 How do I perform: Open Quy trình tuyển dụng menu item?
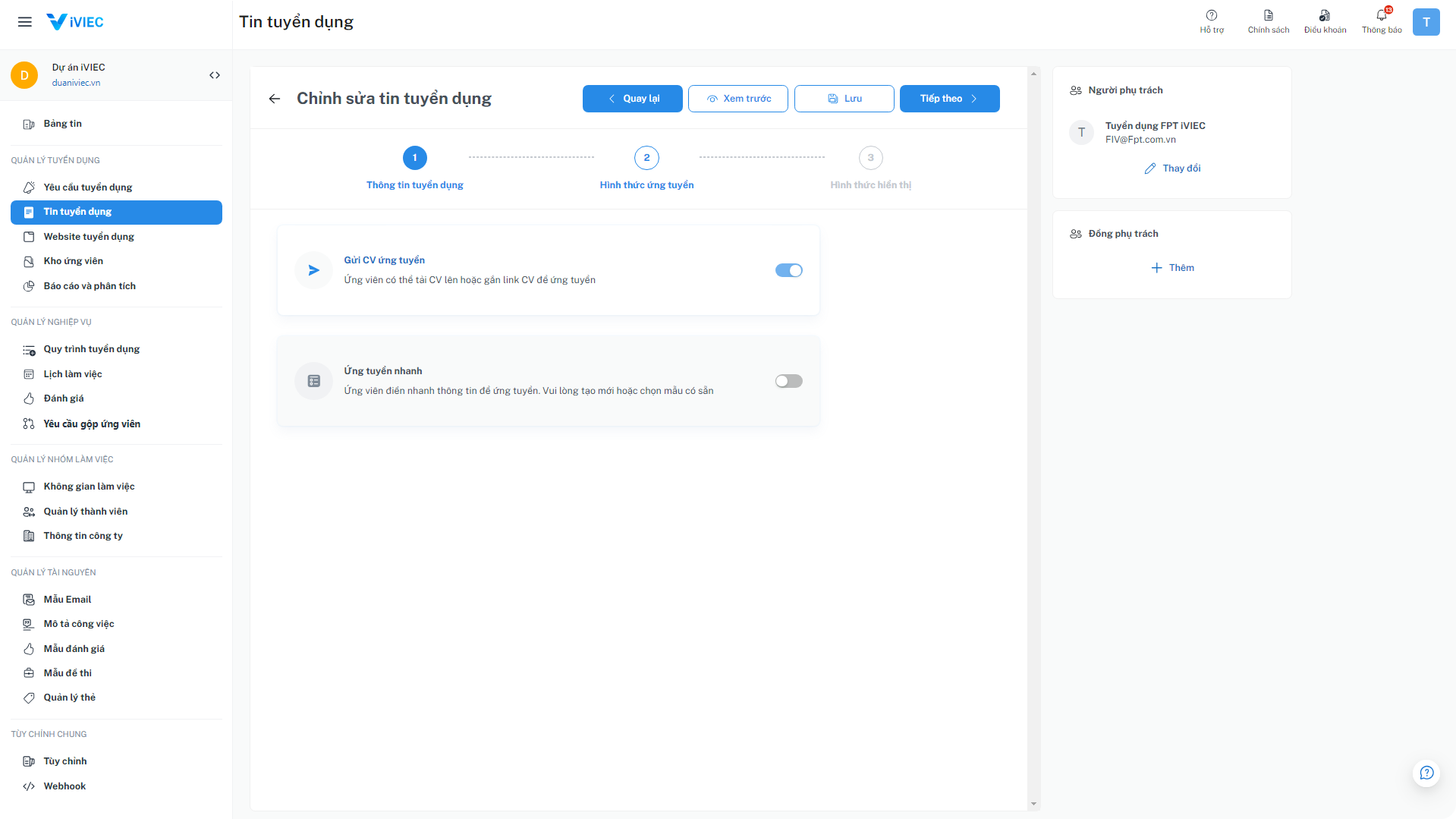92,349
